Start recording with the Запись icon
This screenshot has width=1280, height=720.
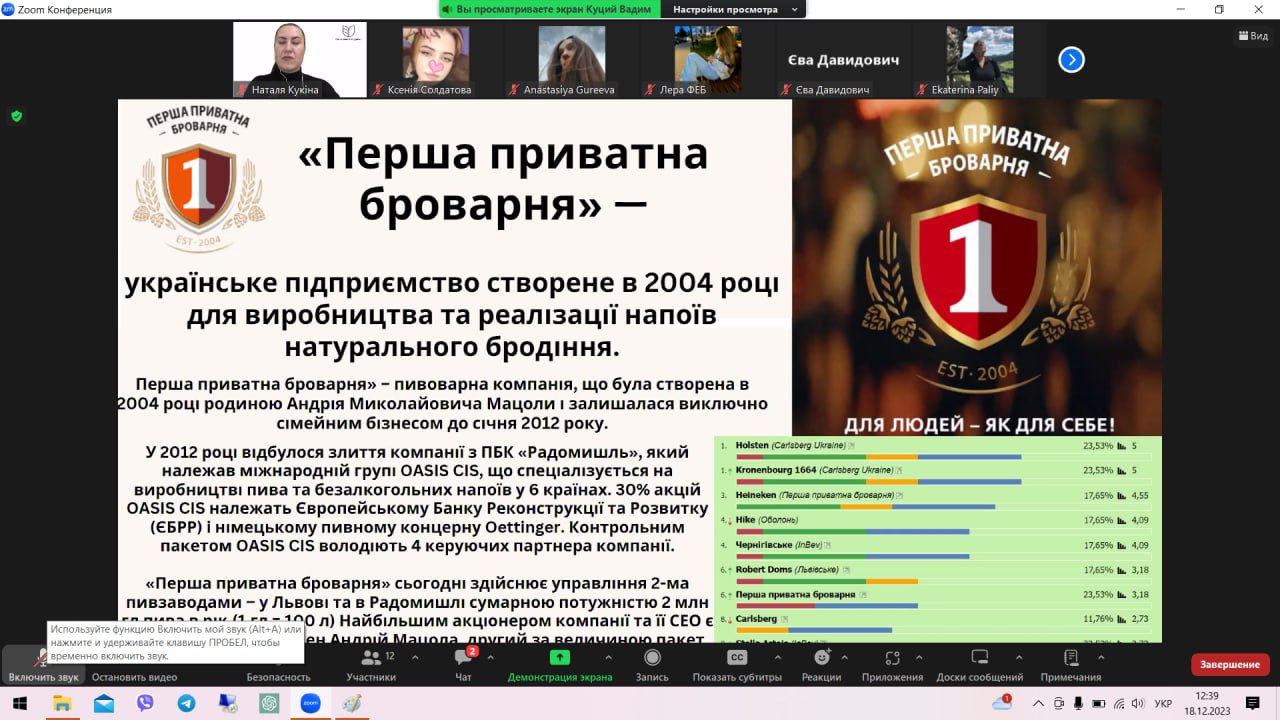(x=652, y=658)
